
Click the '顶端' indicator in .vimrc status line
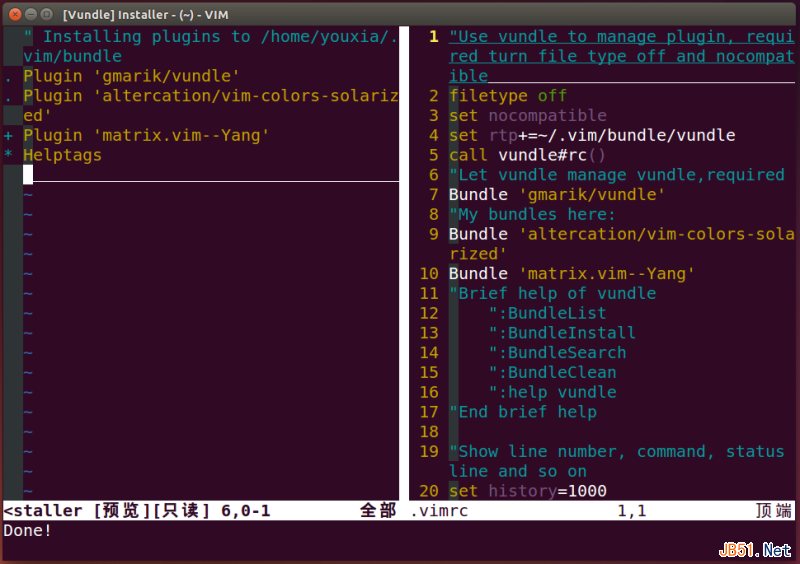coord(773,511)
